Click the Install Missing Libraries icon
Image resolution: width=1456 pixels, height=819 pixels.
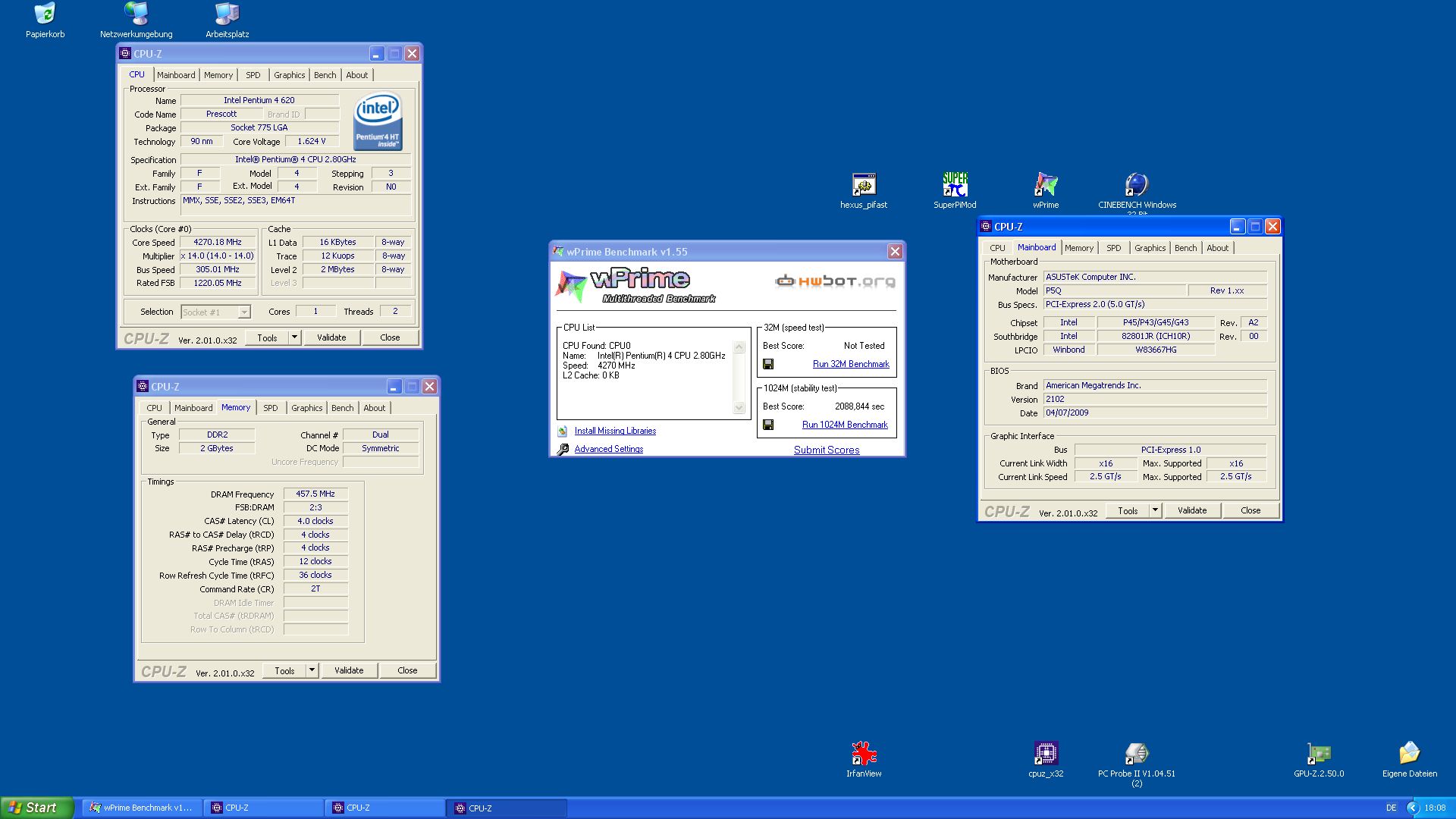point(563,431)
